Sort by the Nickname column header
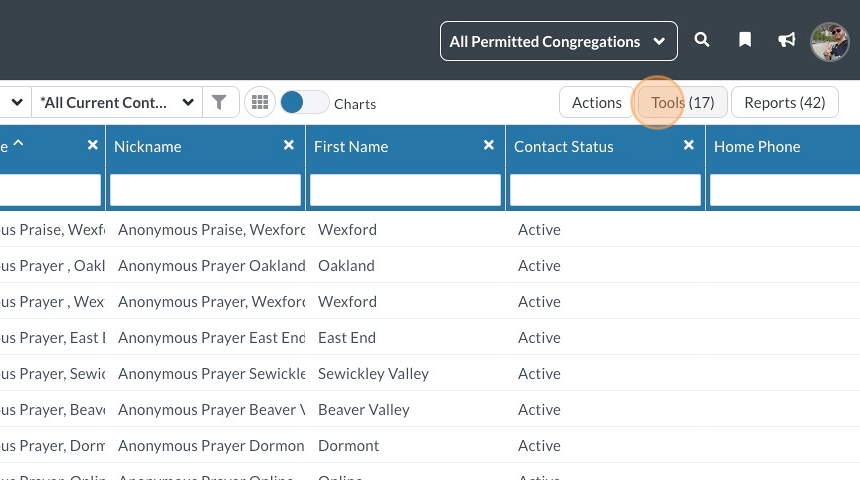Viewport: 860px width, 480px height. (x=148, y=146)
